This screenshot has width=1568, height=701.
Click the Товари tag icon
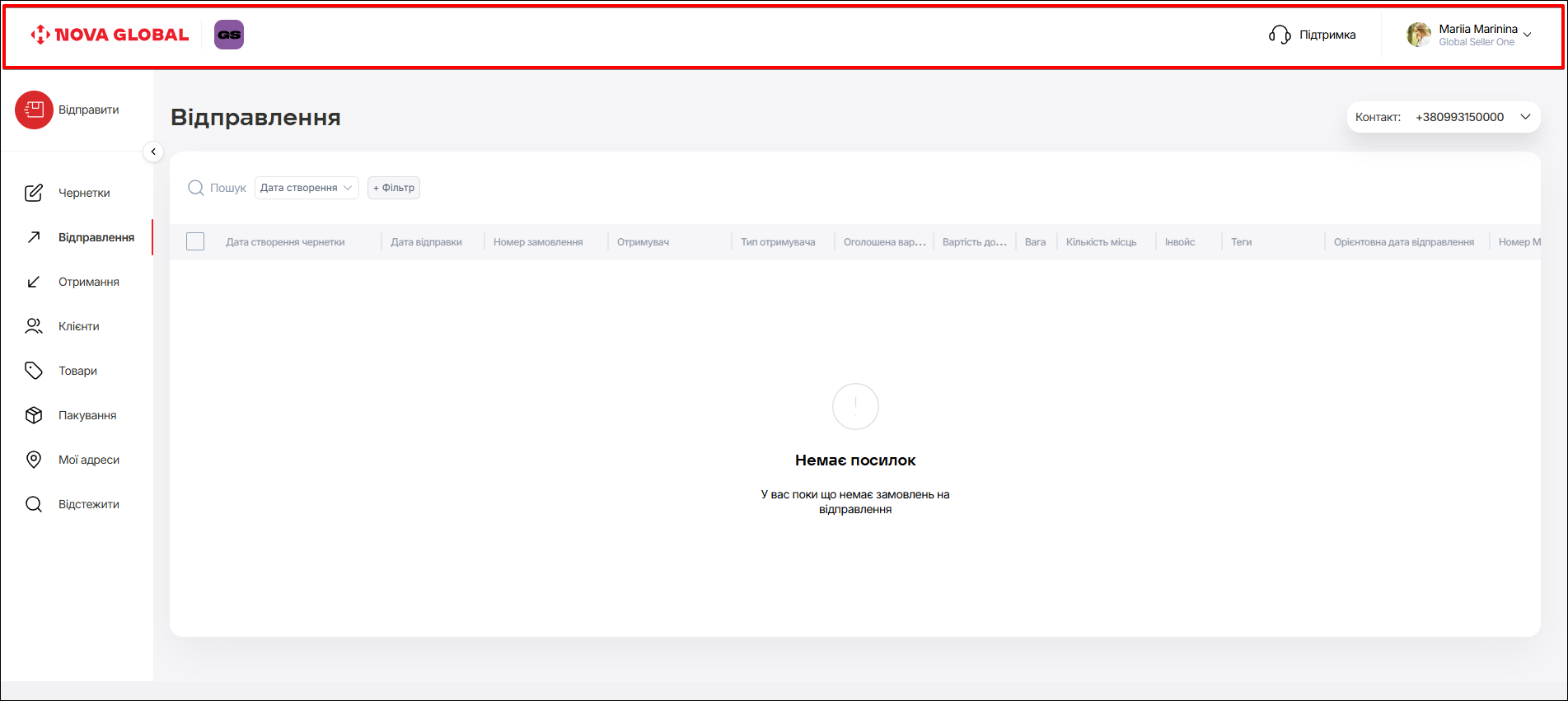click(x=34, y=371)
